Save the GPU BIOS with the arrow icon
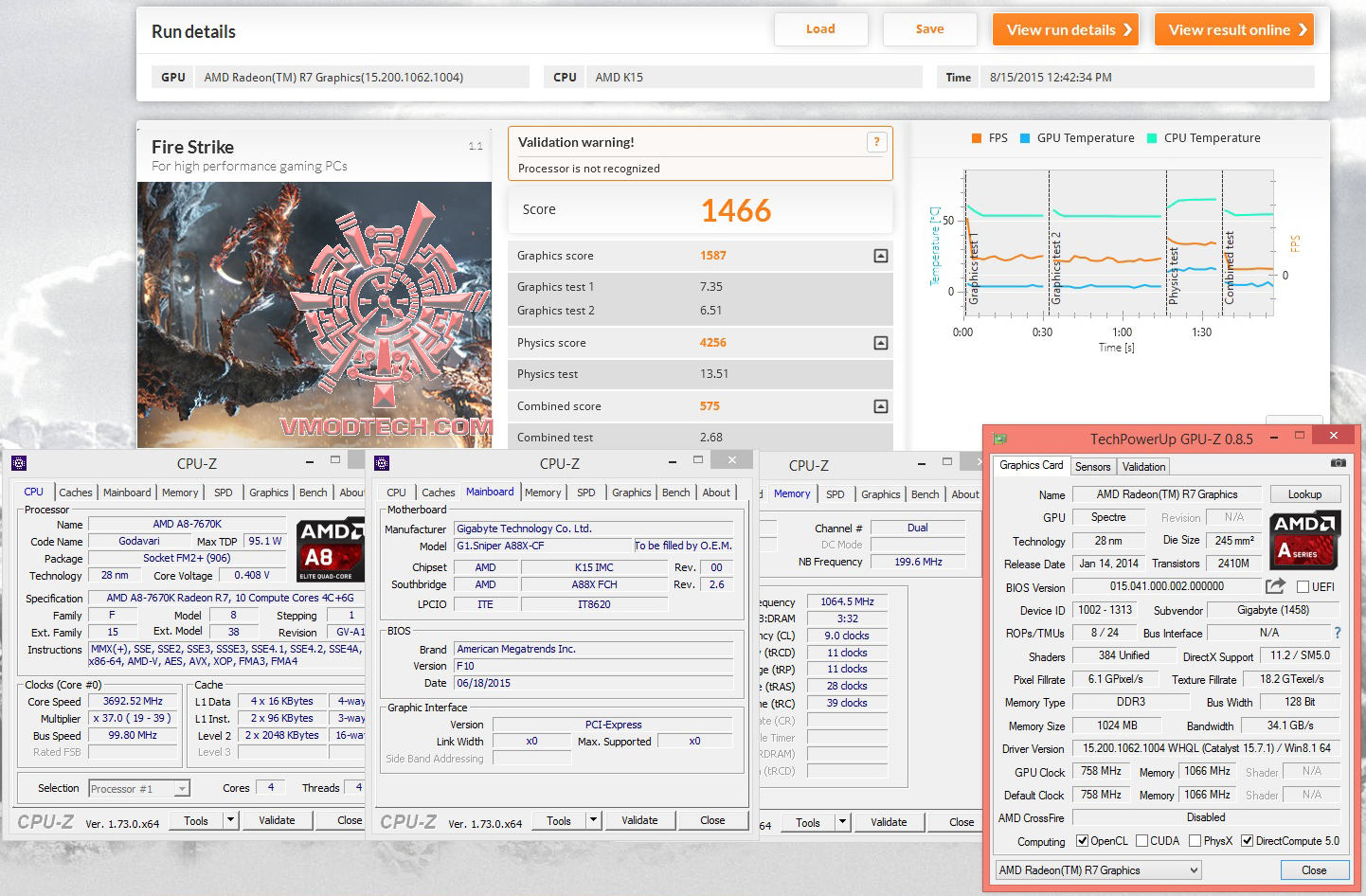The height and width of the screenshot is (896, 1366). coord(1275,586)
